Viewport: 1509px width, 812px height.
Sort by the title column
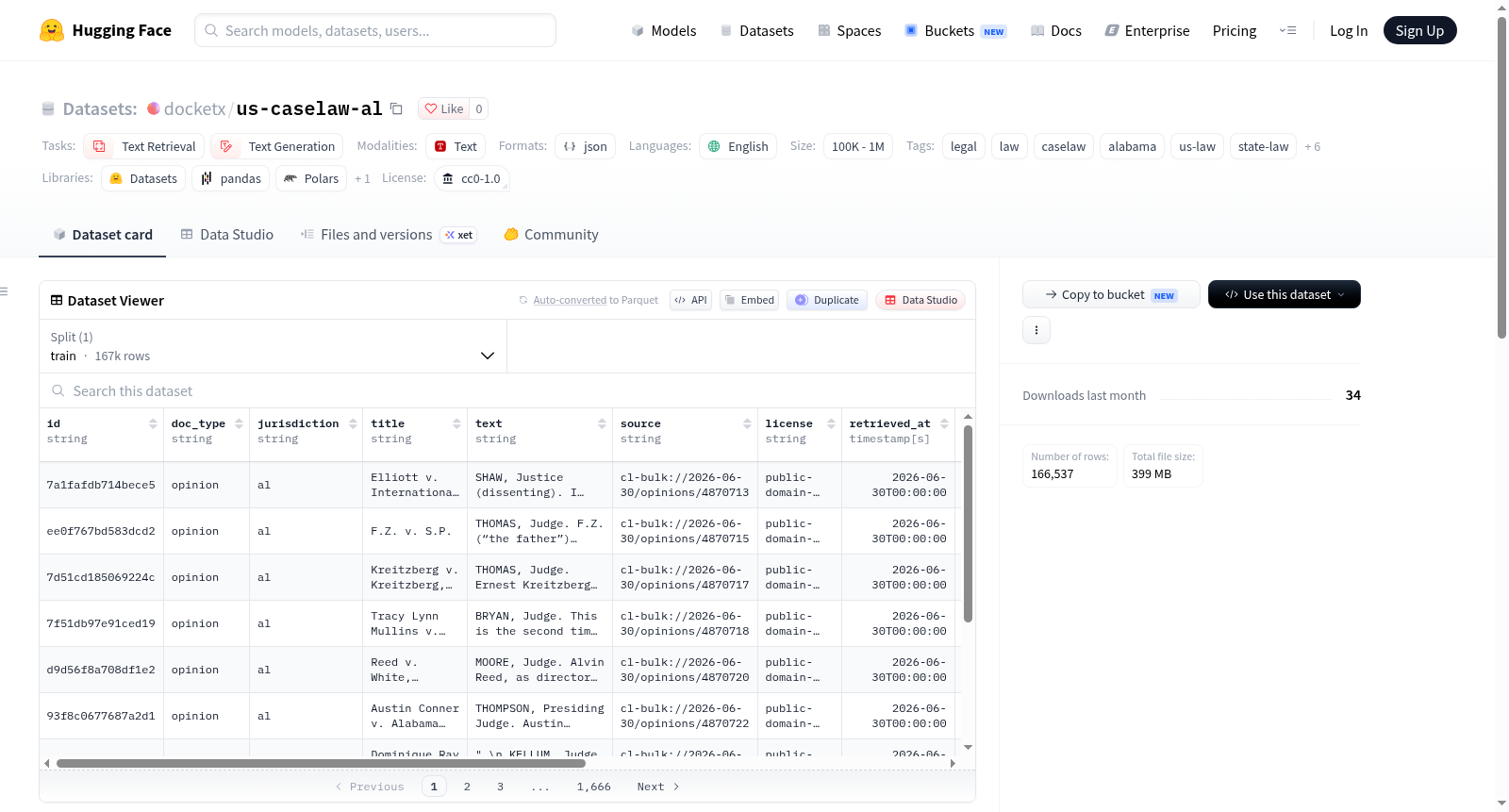pos(456,423)
